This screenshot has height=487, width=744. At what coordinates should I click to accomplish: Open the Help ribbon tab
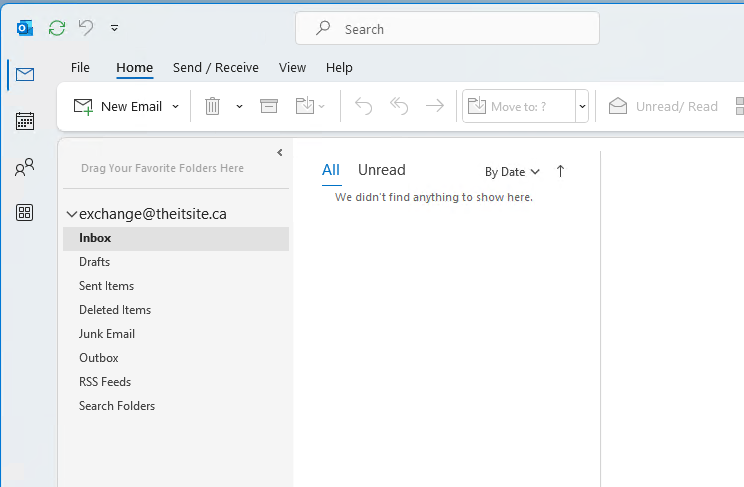coord(339,67)
